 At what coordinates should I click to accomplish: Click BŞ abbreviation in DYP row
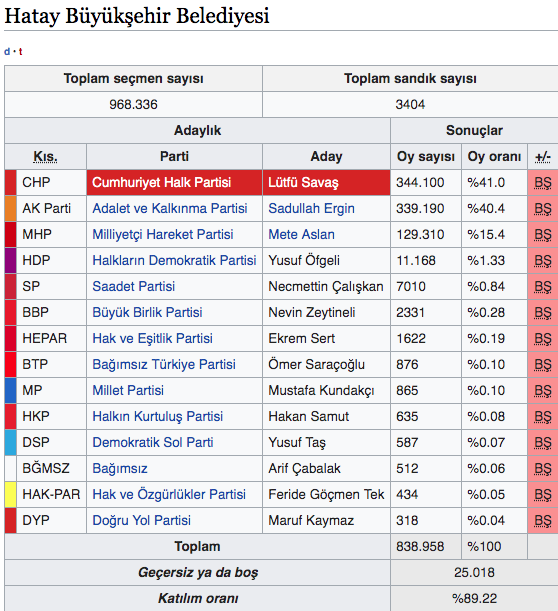click(x=543, y=521)
